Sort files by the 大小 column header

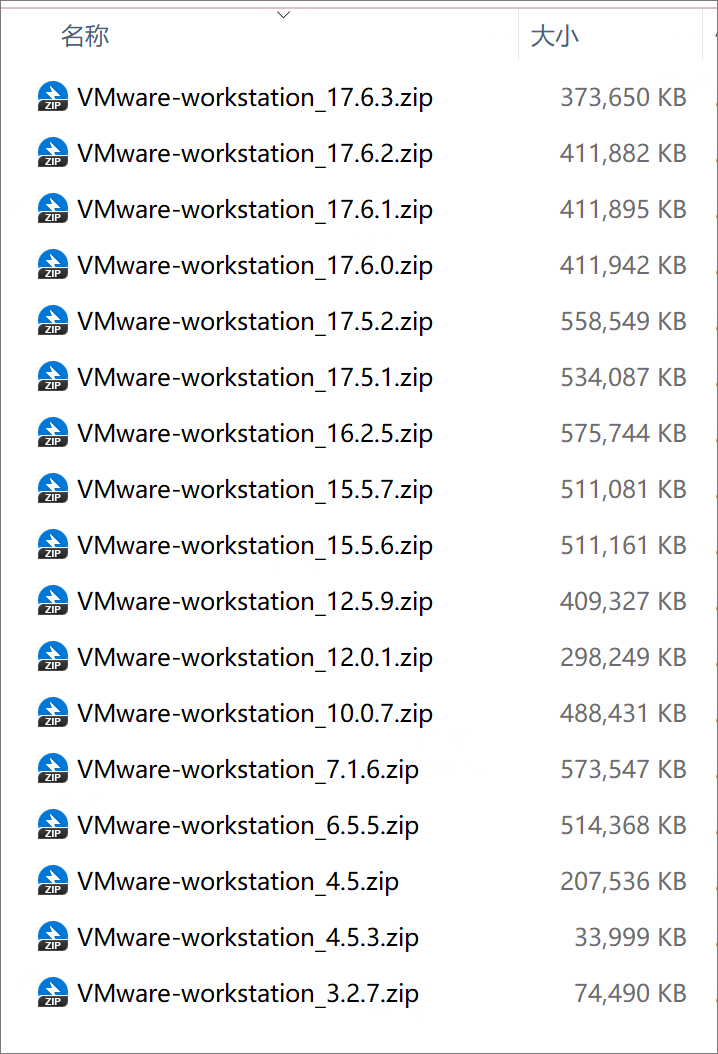pos(554,37)
